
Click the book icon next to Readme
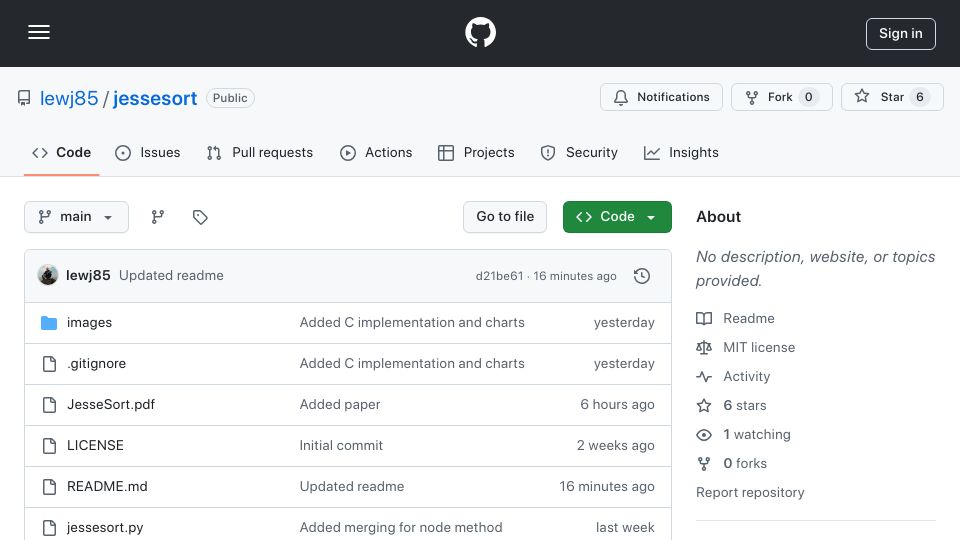(704, 318)
